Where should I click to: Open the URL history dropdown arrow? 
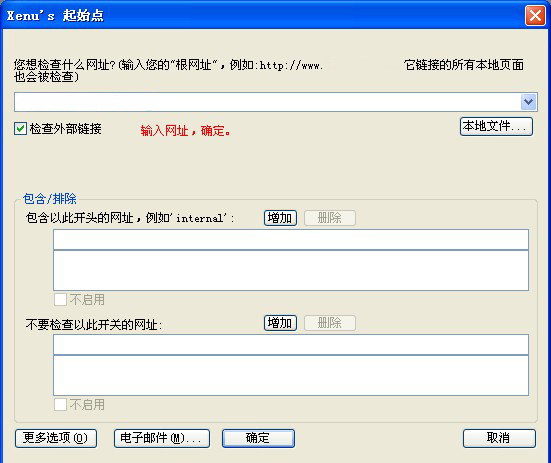pos(528,102)
